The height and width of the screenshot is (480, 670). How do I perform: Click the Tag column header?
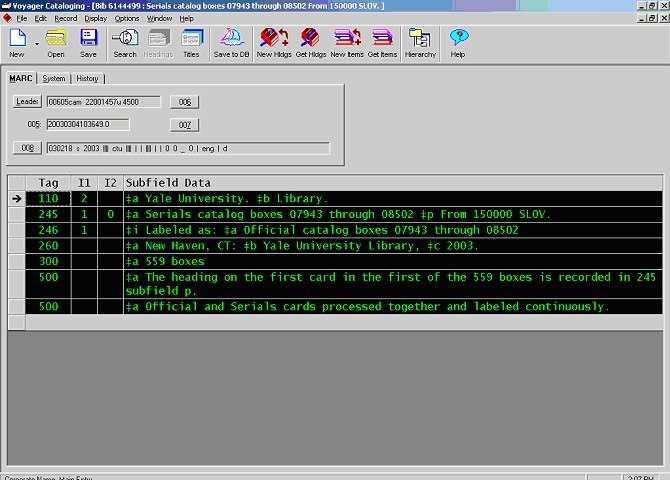[48, 183]
